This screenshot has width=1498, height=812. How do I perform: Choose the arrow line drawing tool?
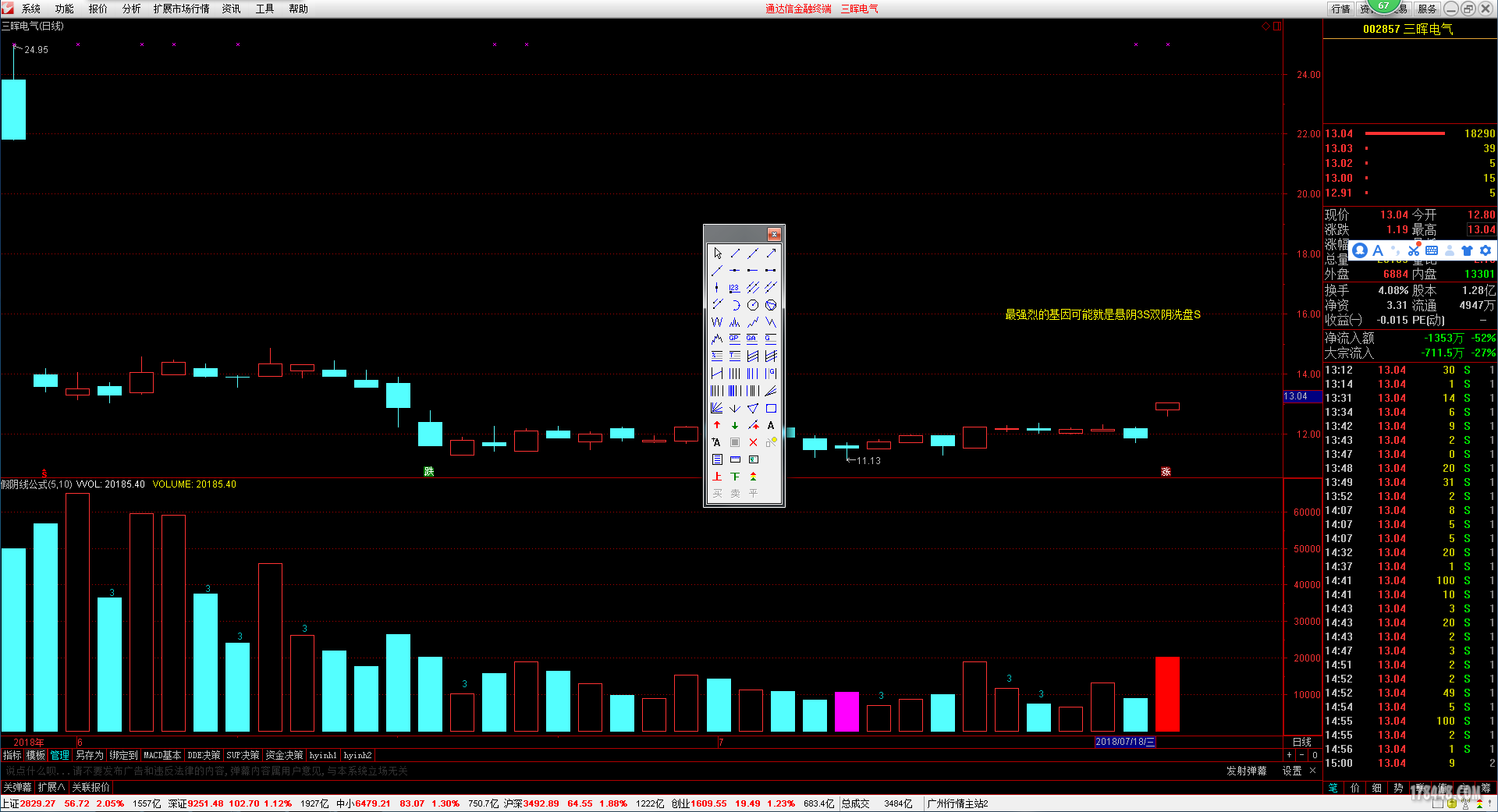[x=771, y=254]
